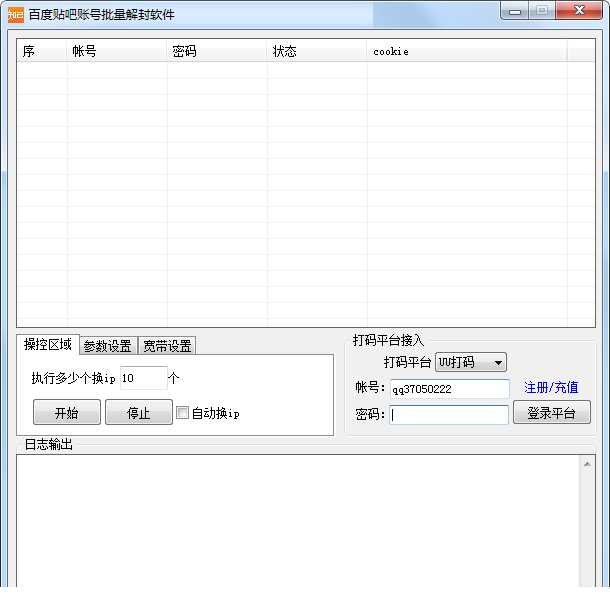Viewport: 610px width, 610px height.
Task: Click the orange app icon in title bar
Action: [16, 15]
